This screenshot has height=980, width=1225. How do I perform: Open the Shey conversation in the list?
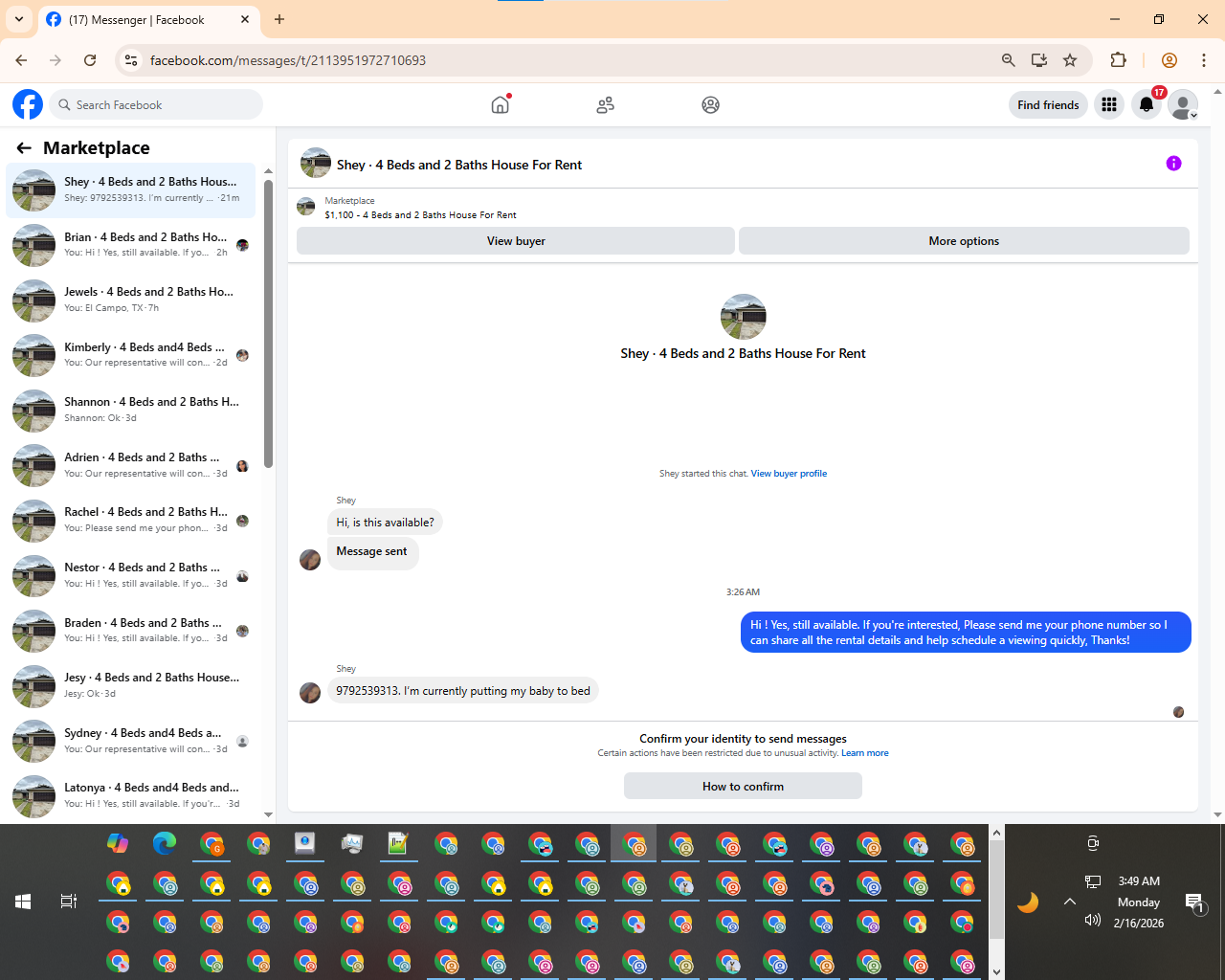click(x=131, y=190)
